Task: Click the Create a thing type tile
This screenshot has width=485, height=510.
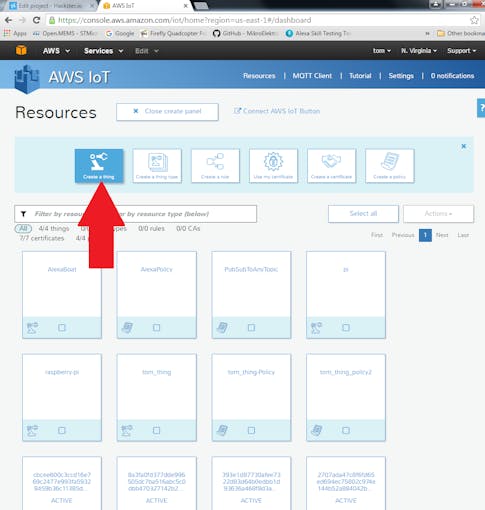Action: [157, 166]
